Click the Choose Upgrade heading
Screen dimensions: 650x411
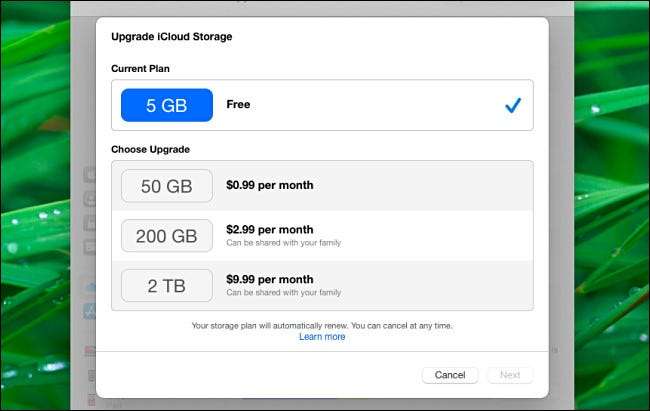[x=150, y=149]
